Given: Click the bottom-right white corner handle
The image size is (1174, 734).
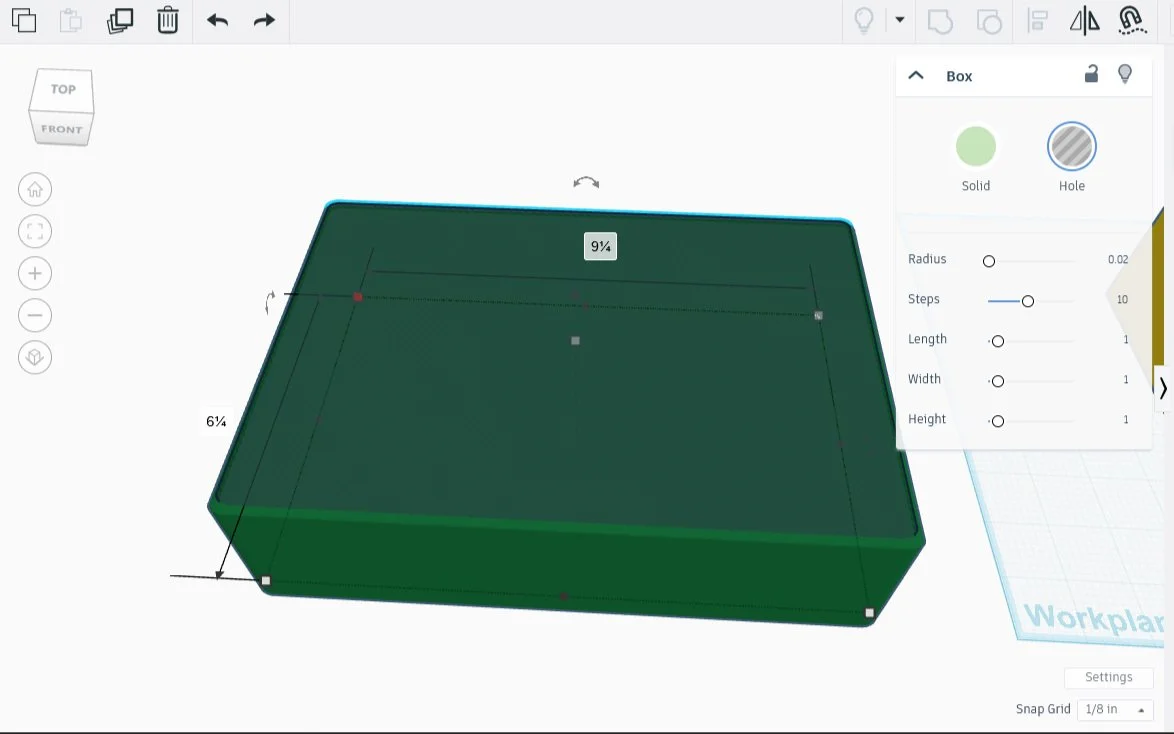Looking at the screenshot, I should [x=869, y=613].
